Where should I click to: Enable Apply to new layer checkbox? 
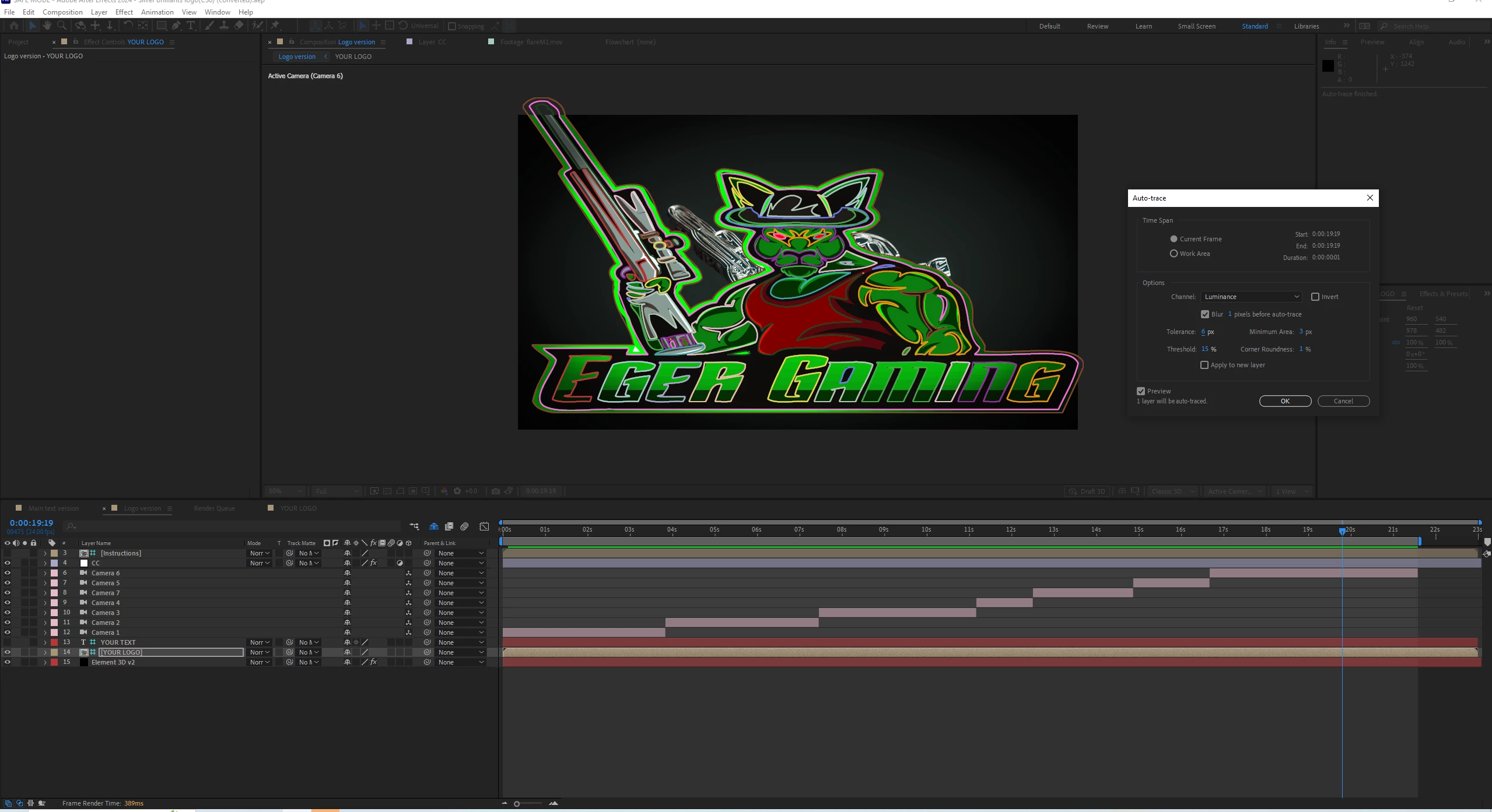pyautogui.click(x=1204, y=365)
